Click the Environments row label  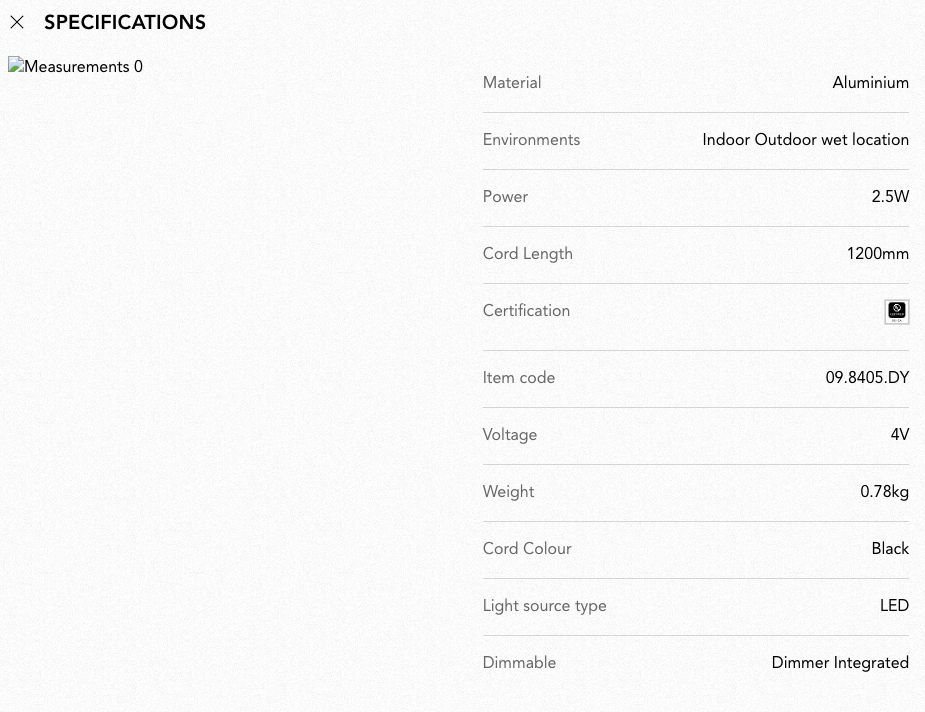[x=531, y=140]
